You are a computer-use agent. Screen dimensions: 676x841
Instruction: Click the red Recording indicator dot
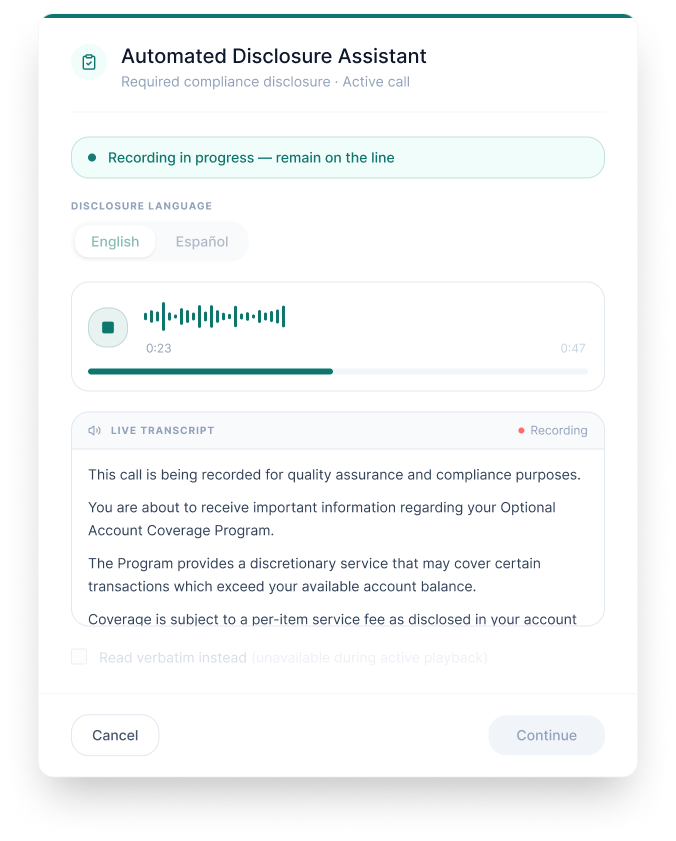pos(521,430)
